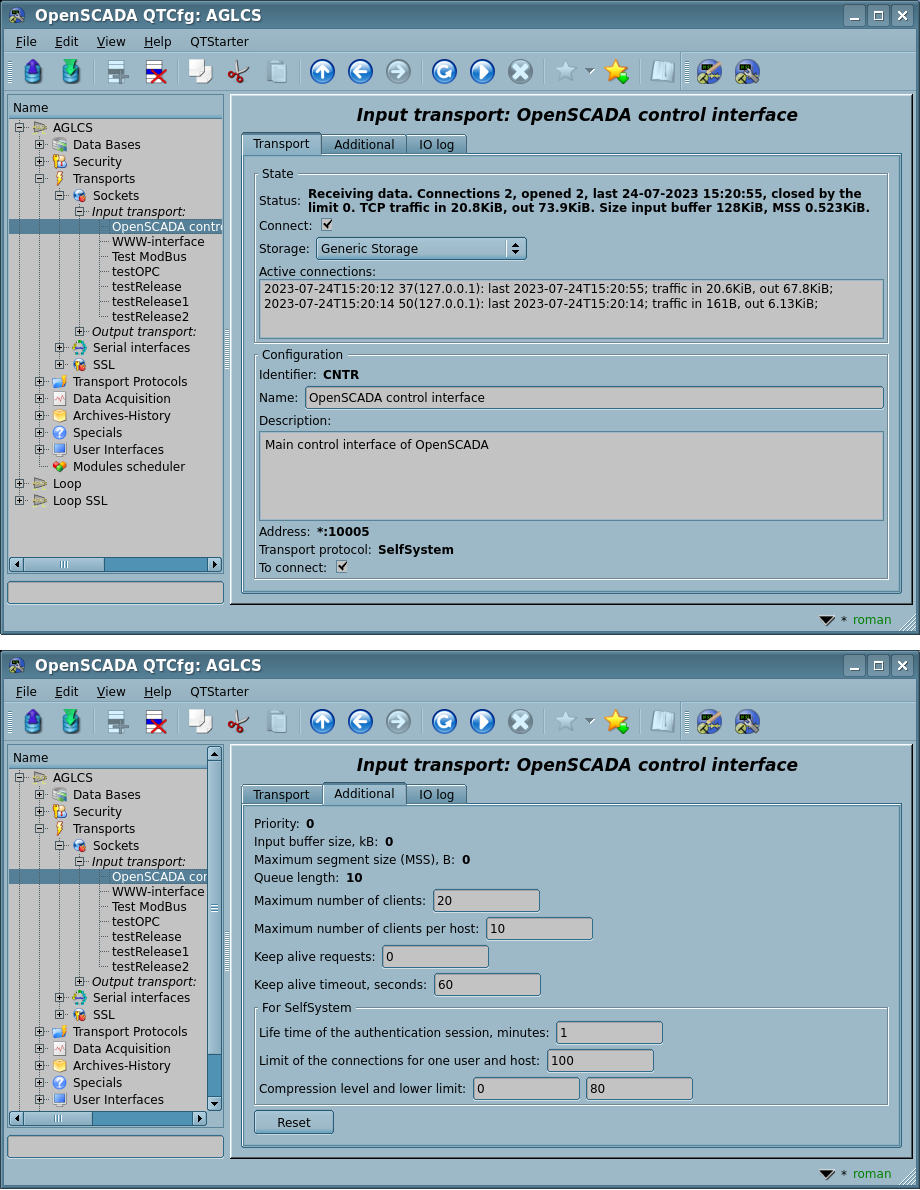Toggle the Connect checkbox in State section

(x=327, y=225)
